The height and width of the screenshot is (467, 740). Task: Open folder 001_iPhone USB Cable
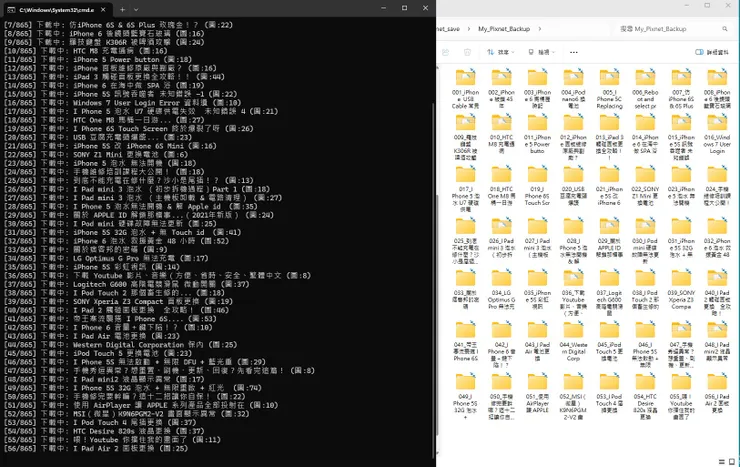click(x=465, y=89)
